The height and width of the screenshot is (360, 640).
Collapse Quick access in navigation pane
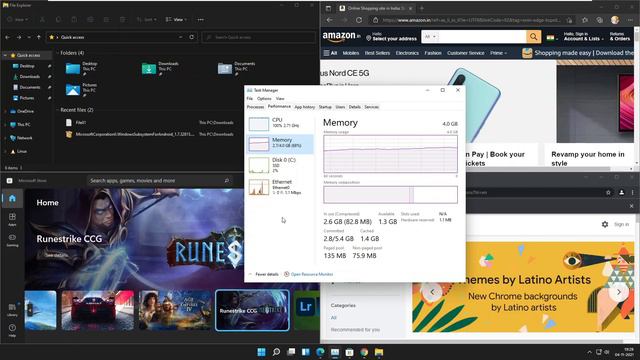point(5,55)
